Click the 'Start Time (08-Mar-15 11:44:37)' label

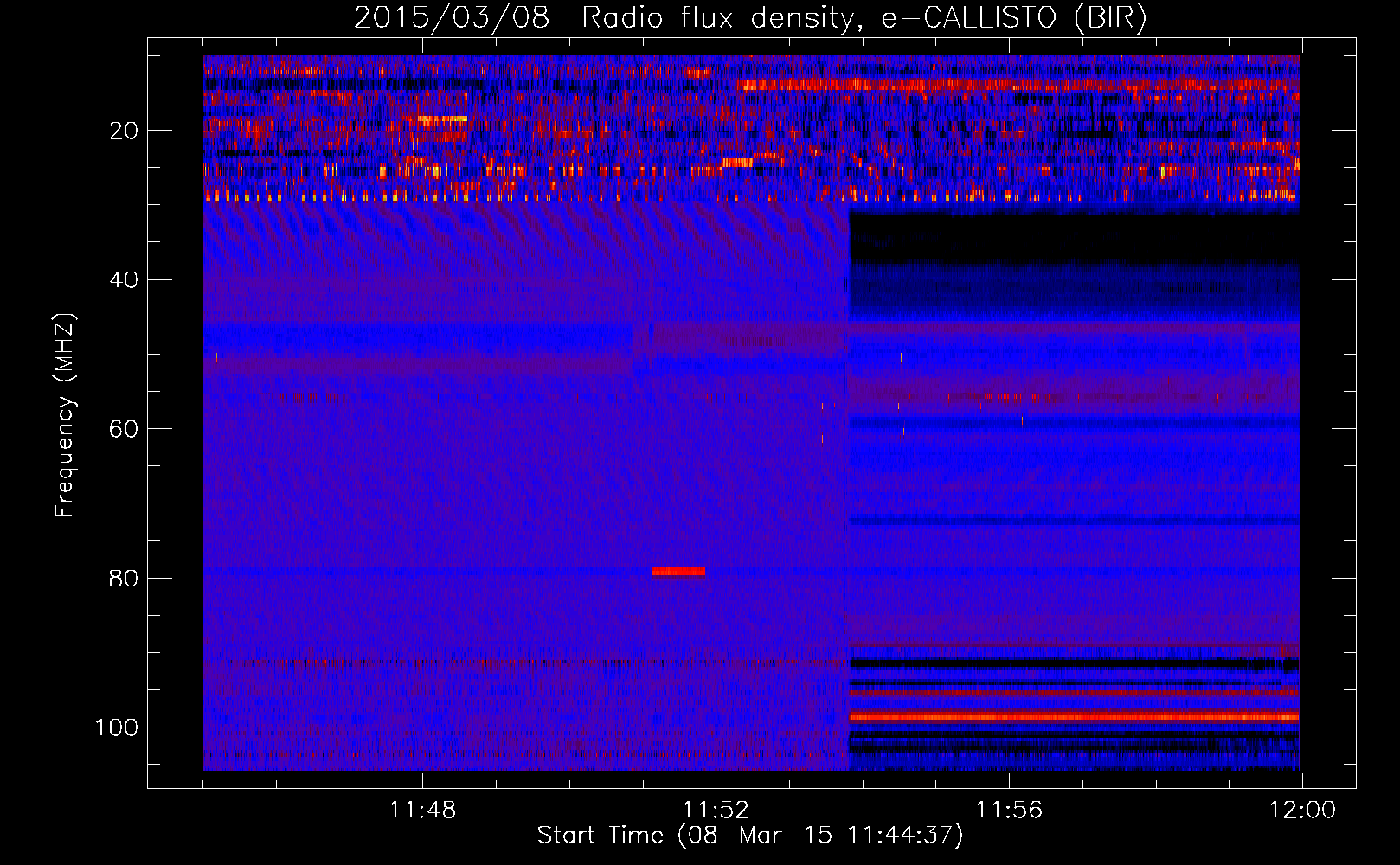pyautogui.click(x=750, y=835)
